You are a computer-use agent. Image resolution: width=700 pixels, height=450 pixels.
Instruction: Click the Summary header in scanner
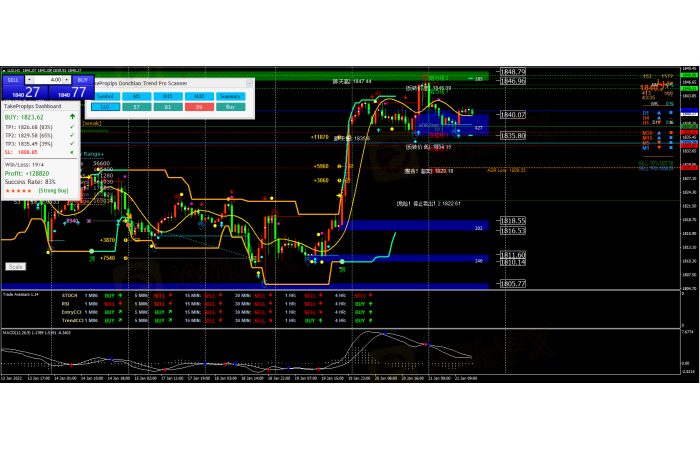tap(230, 96)
